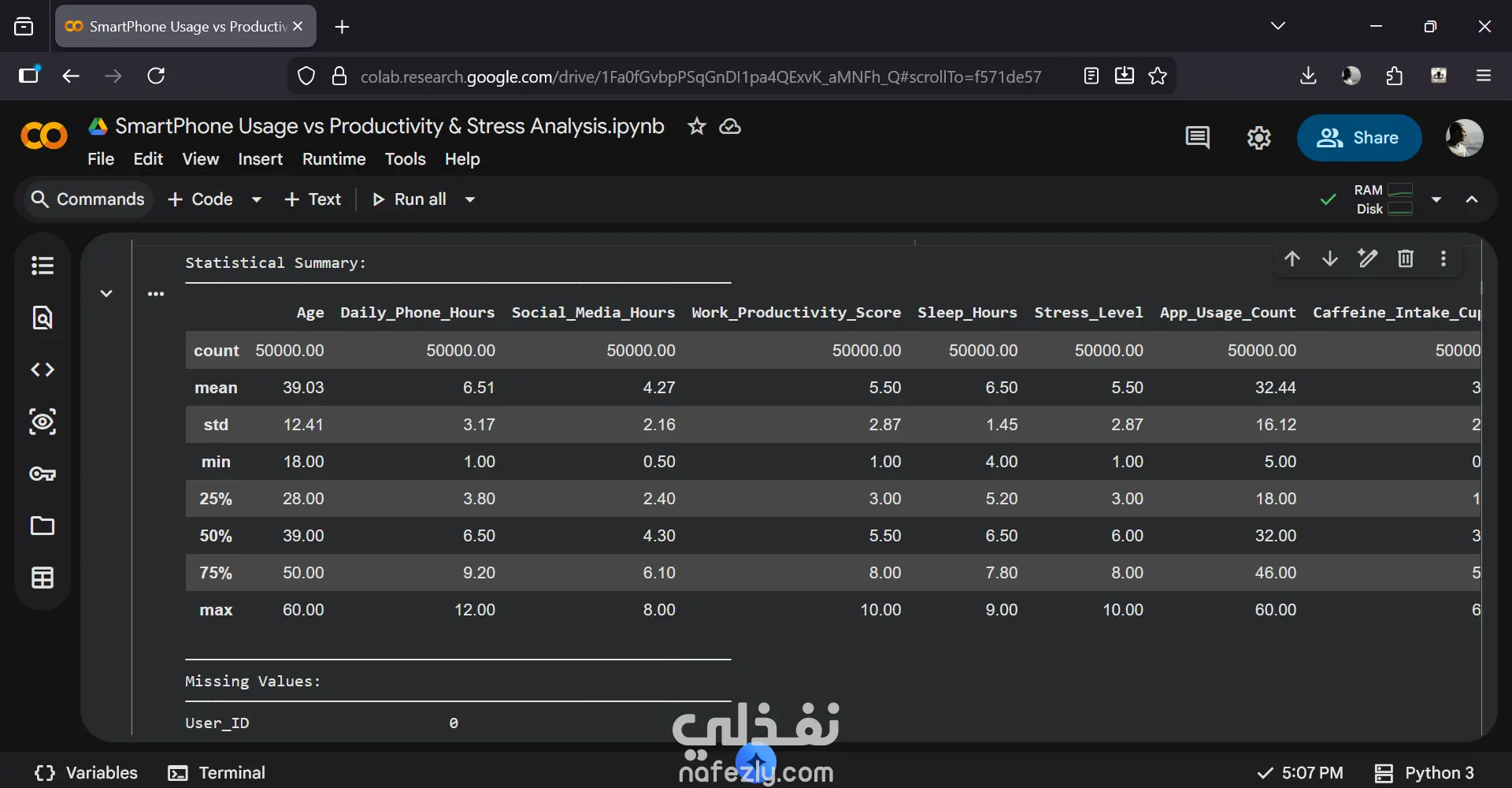The image size is (1512, 788).
Task: Select the Daily_Phone_Hours column header
Action: [417, 313]
